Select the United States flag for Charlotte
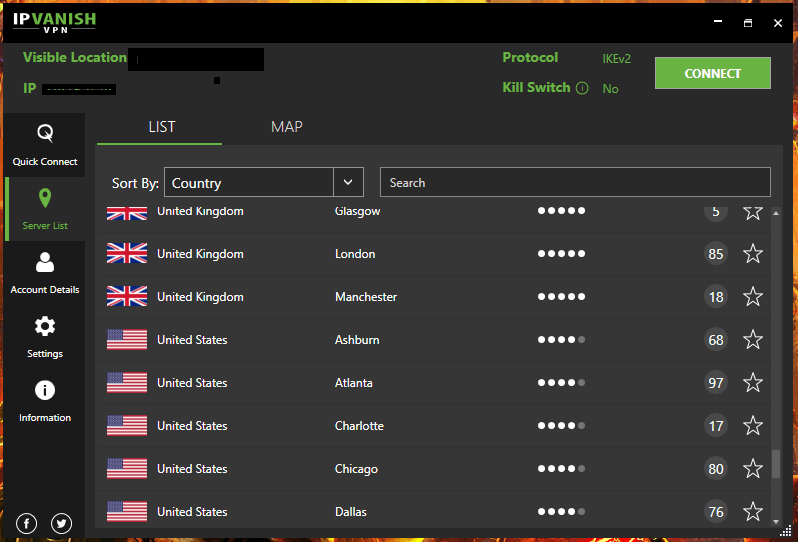The image size is (798, 542). [127, 425]
